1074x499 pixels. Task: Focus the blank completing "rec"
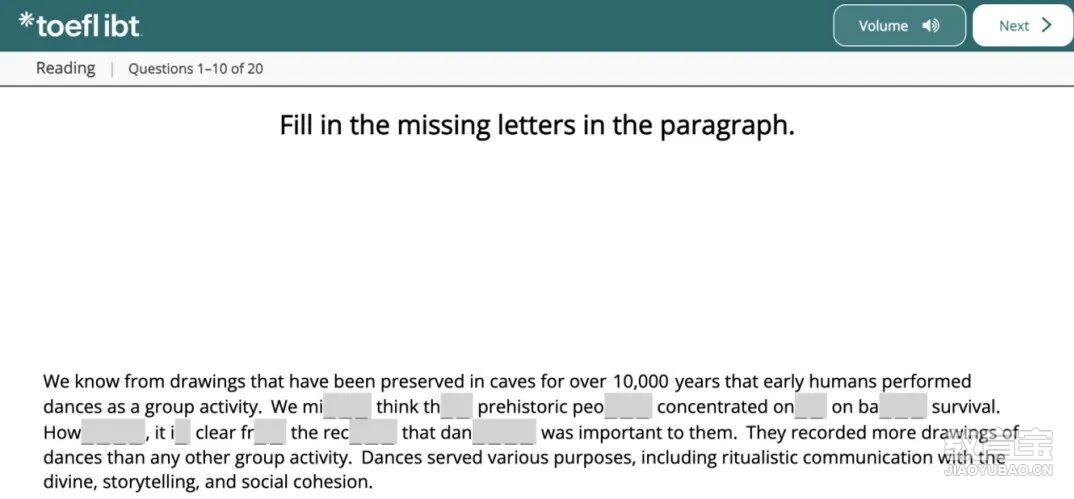tap(373, 433)
